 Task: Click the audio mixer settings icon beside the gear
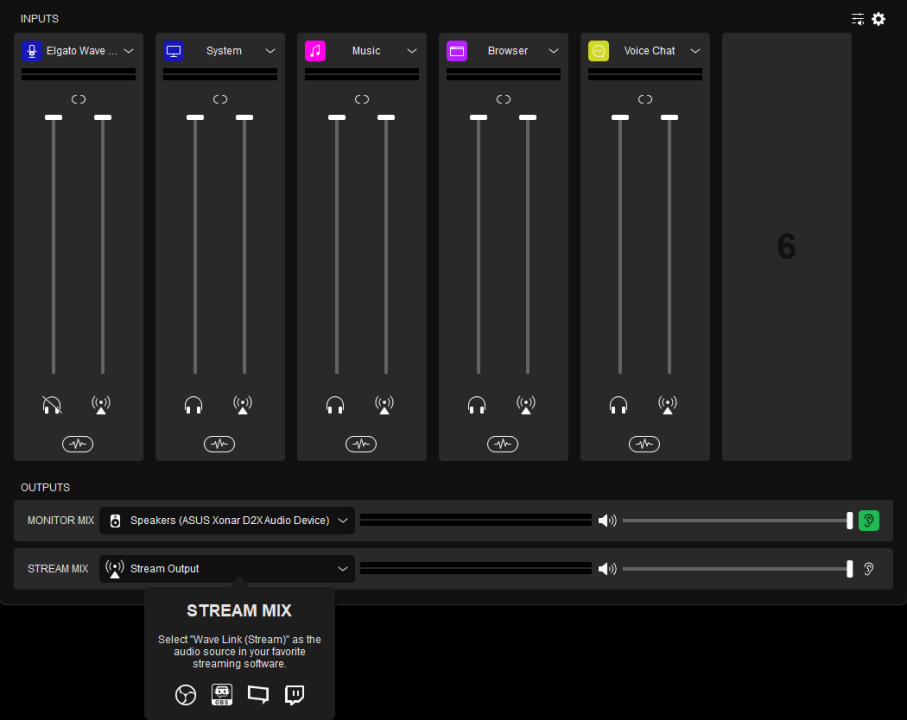coord(857,19)
